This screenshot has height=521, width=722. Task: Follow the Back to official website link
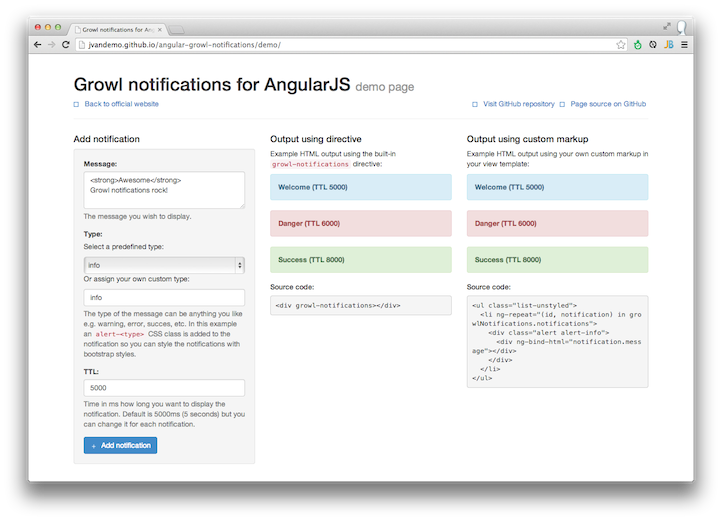click(x=122, y=104)
